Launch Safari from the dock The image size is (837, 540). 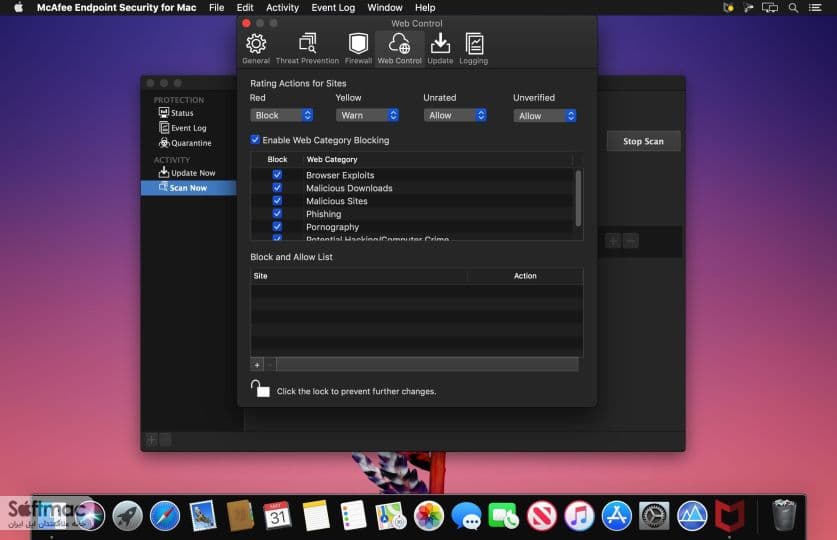pyautogui.click(x=165, y=516)
